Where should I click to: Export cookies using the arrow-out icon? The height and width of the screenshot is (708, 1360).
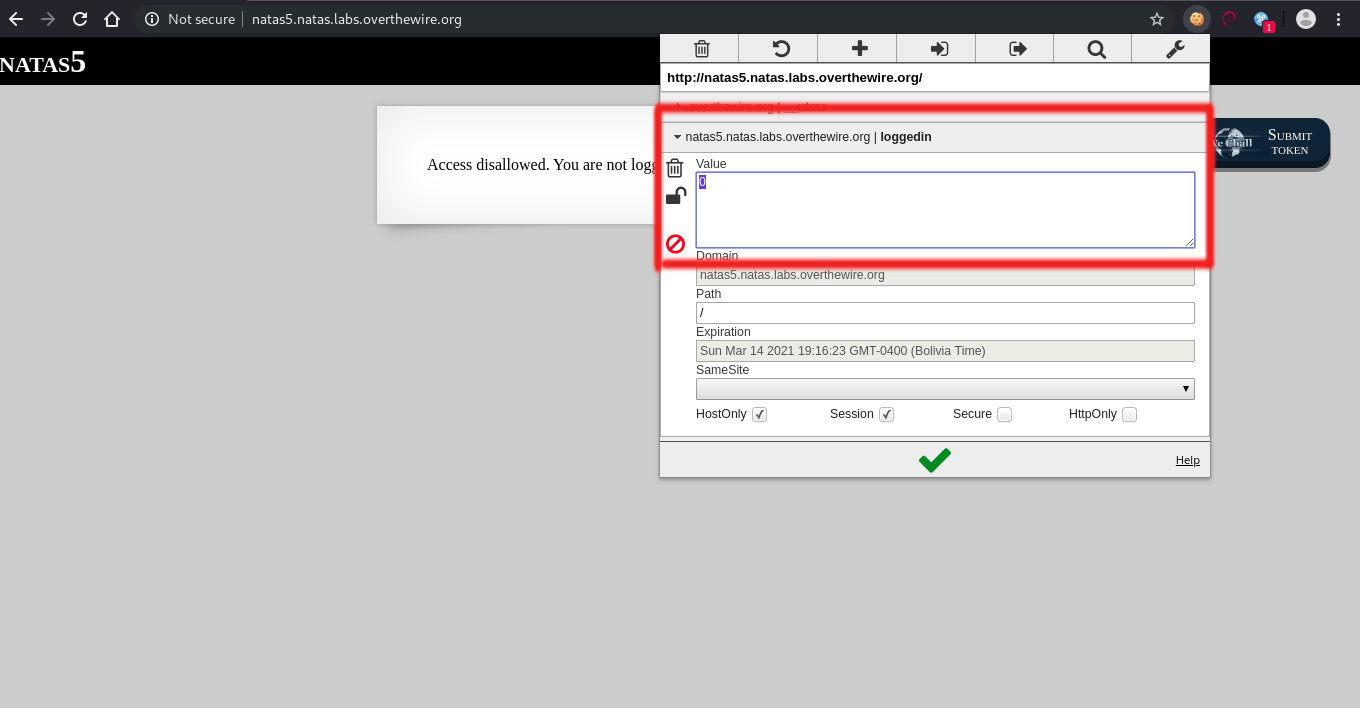click(x=1017, y=48)
